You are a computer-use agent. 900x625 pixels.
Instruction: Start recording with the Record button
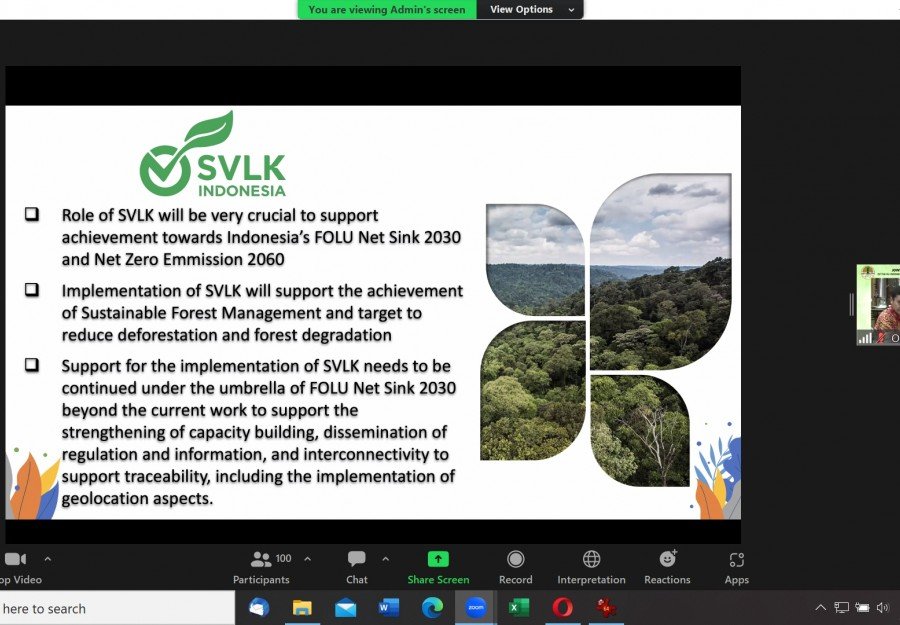[x=515, y=568]
